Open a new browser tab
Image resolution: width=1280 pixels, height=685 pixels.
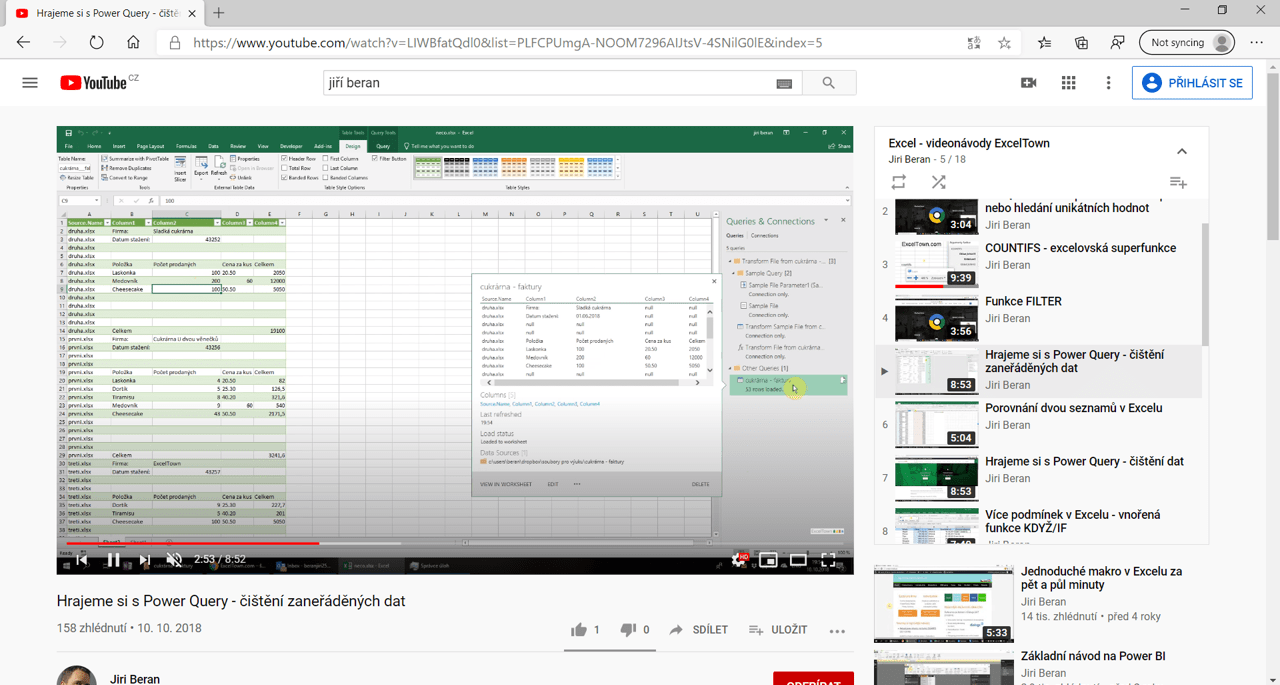pos(219,13)
